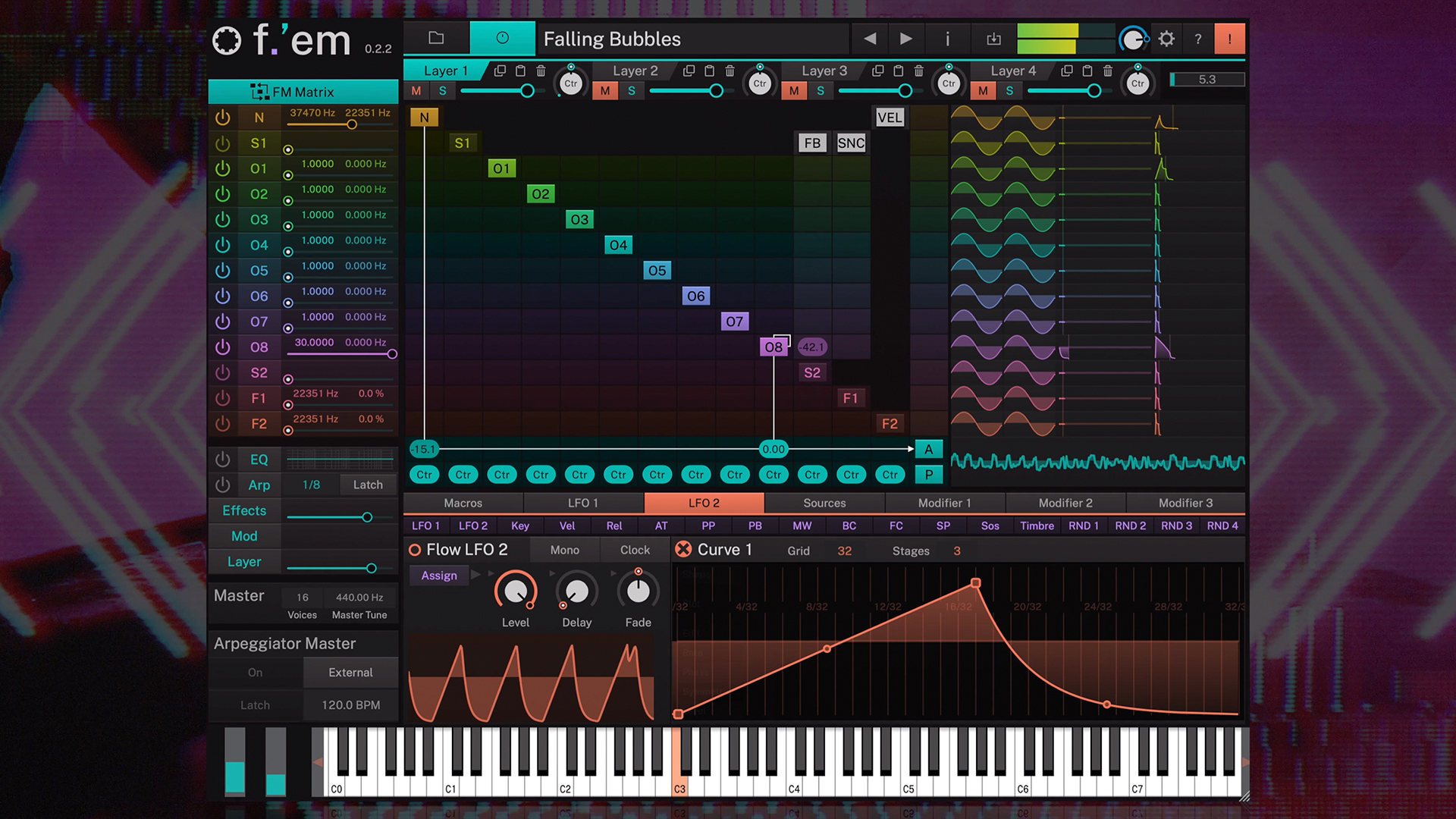Switch to the Modifier 1 tab
The image size is (1456, 819).
944,503
